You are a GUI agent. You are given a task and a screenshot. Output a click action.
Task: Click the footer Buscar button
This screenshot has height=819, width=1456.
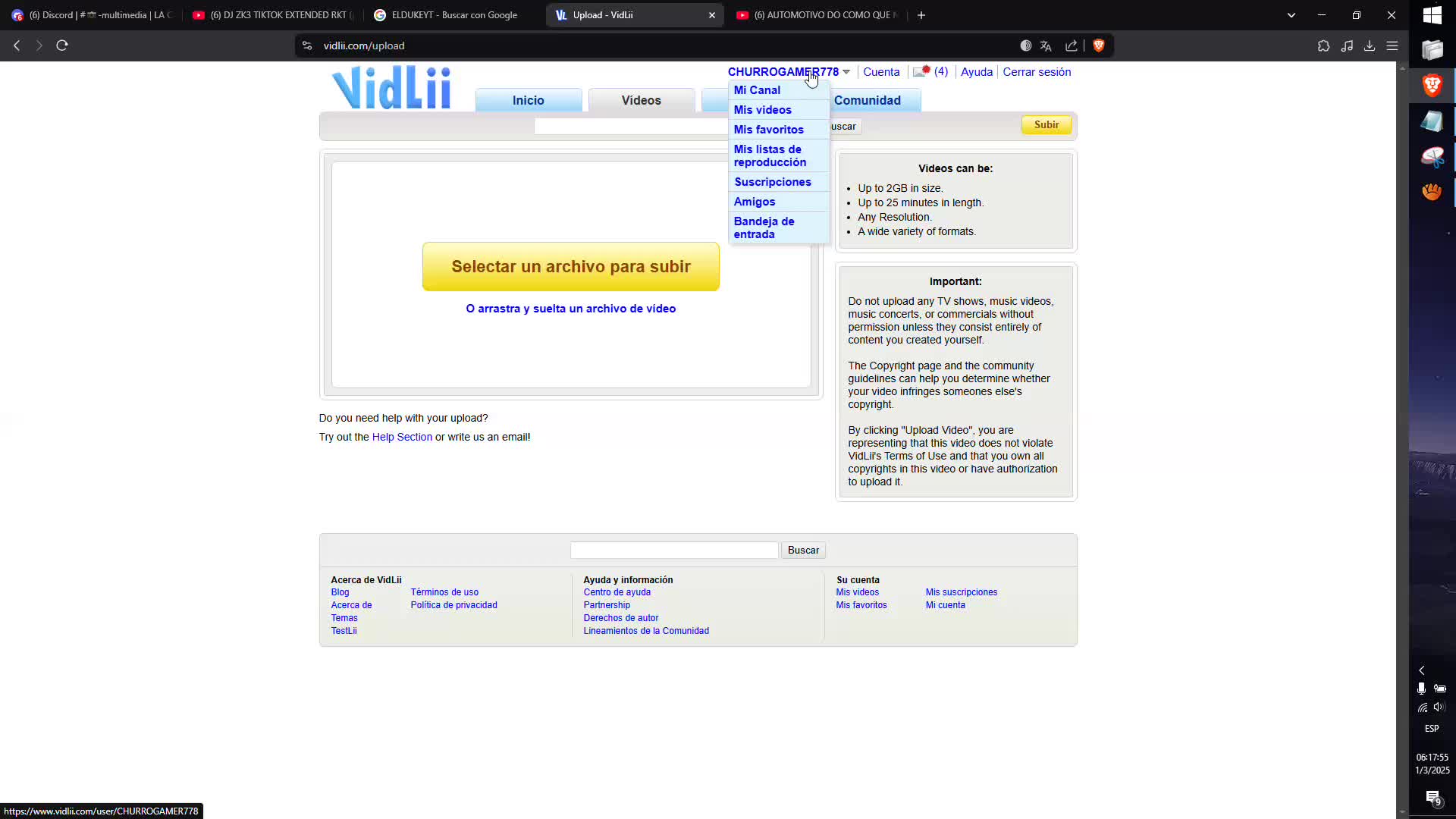tap(803, 551)
